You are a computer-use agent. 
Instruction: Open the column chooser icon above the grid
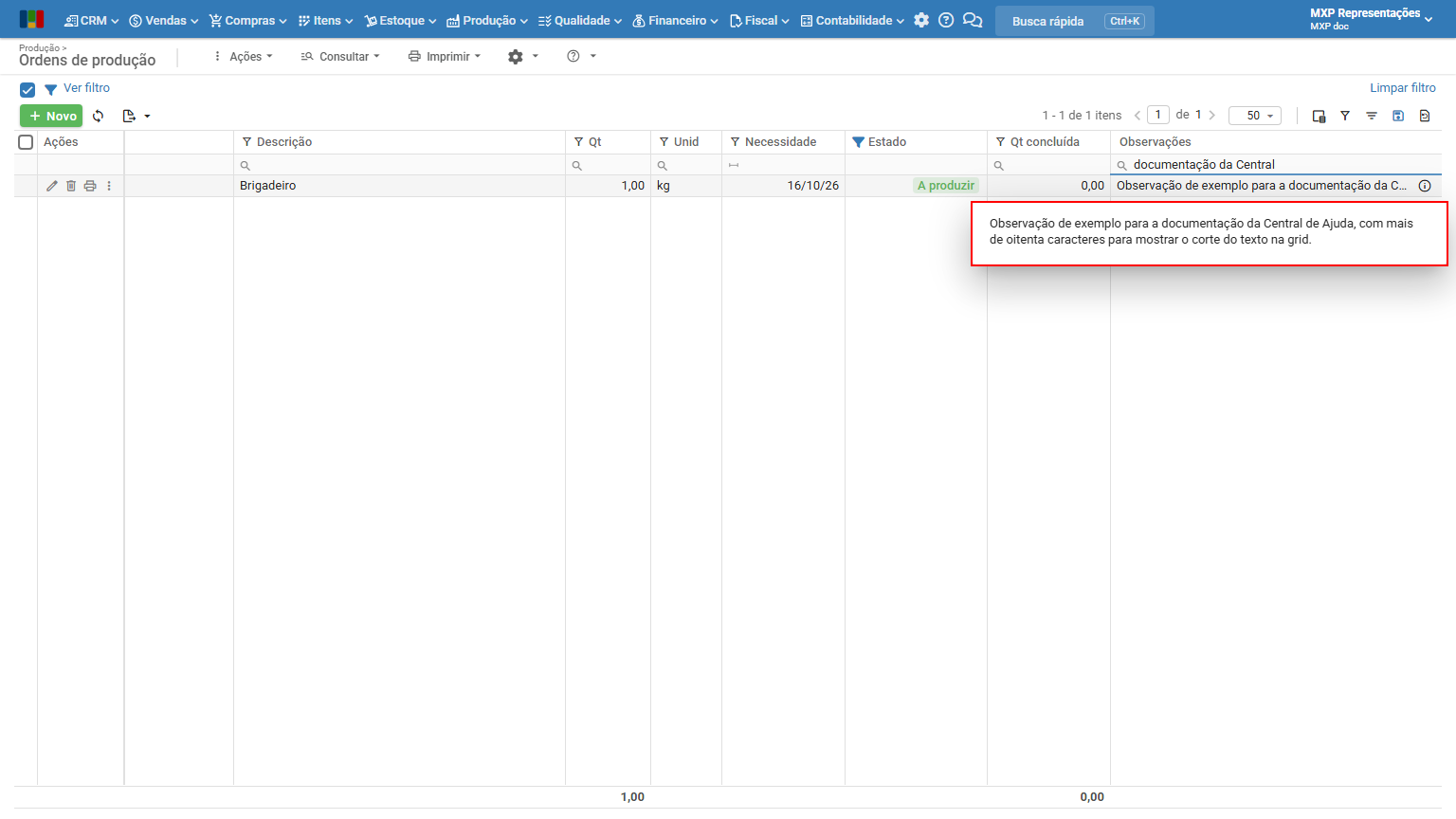point(1319,116)
